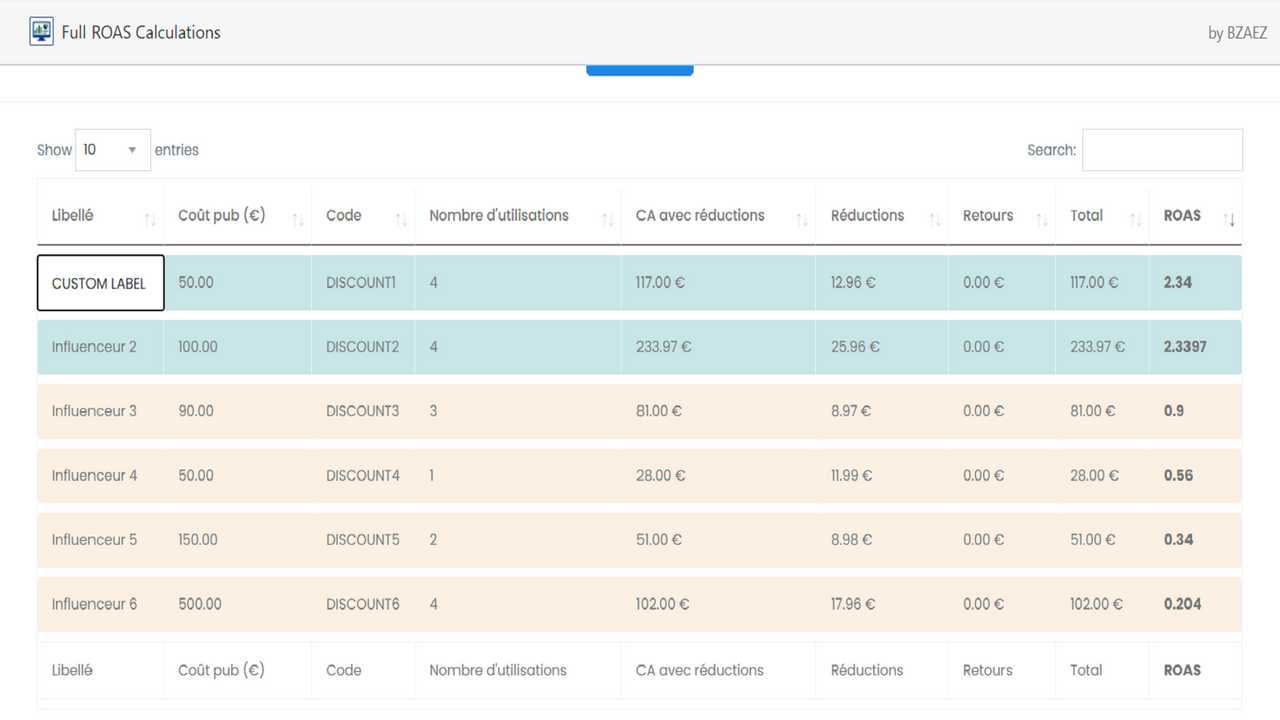The height and width of the screenshot is (720, 1280).
Task: Click the Nombre d'utilisations header text
Action: (x=499, y=215)
